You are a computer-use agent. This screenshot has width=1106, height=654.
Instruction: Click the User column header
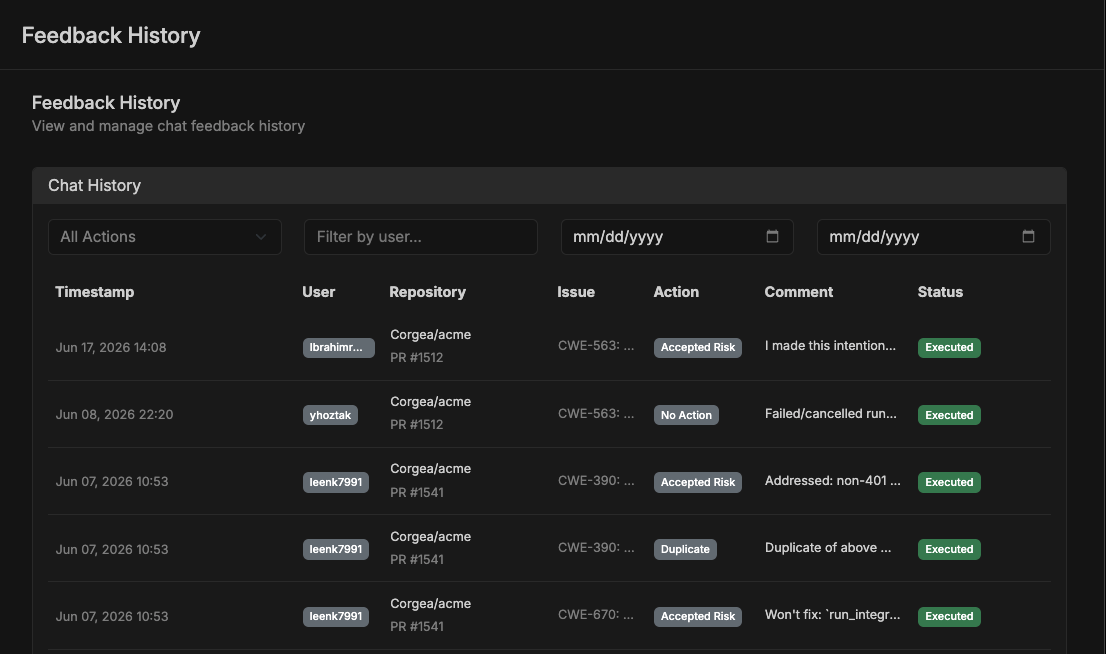click(319, 292)
